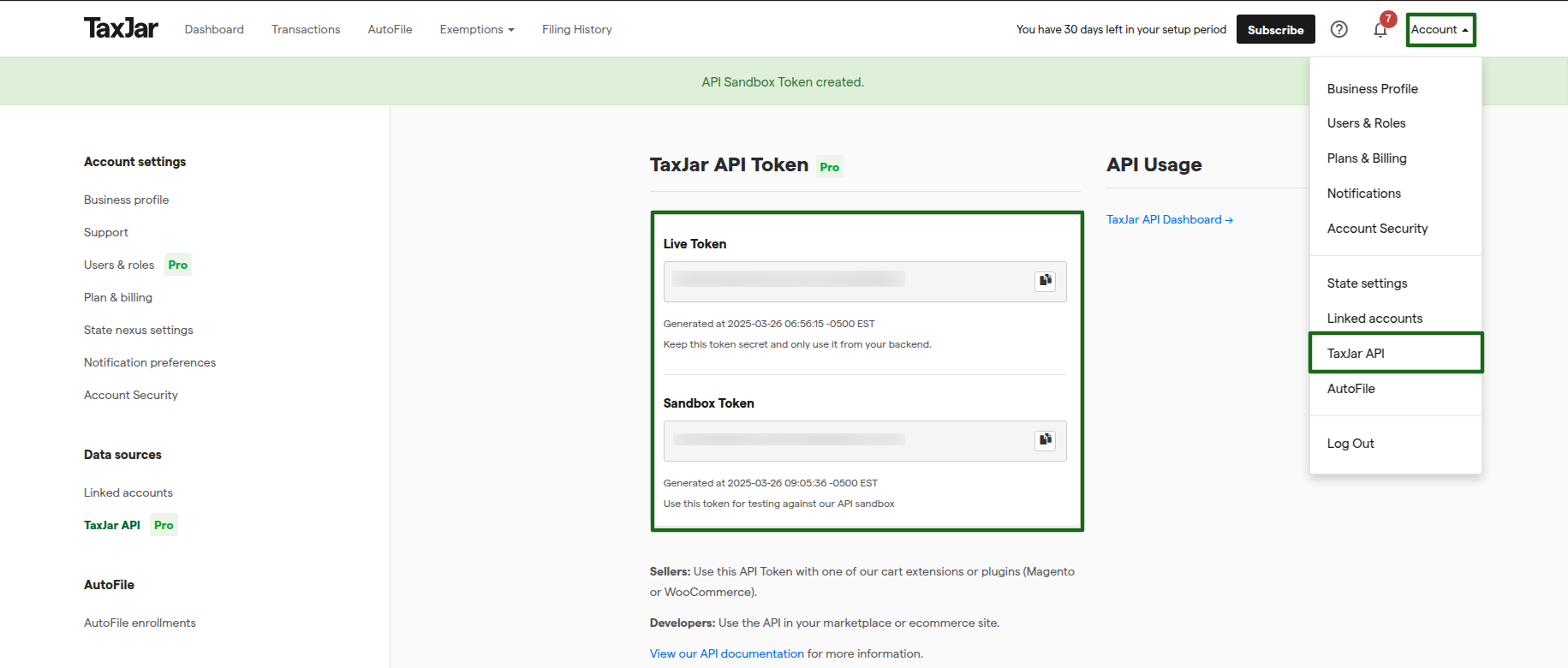Open Linked accounts under Data sources
The image size is (1568, 668).
pyautogui.click(x=128, y=492)
